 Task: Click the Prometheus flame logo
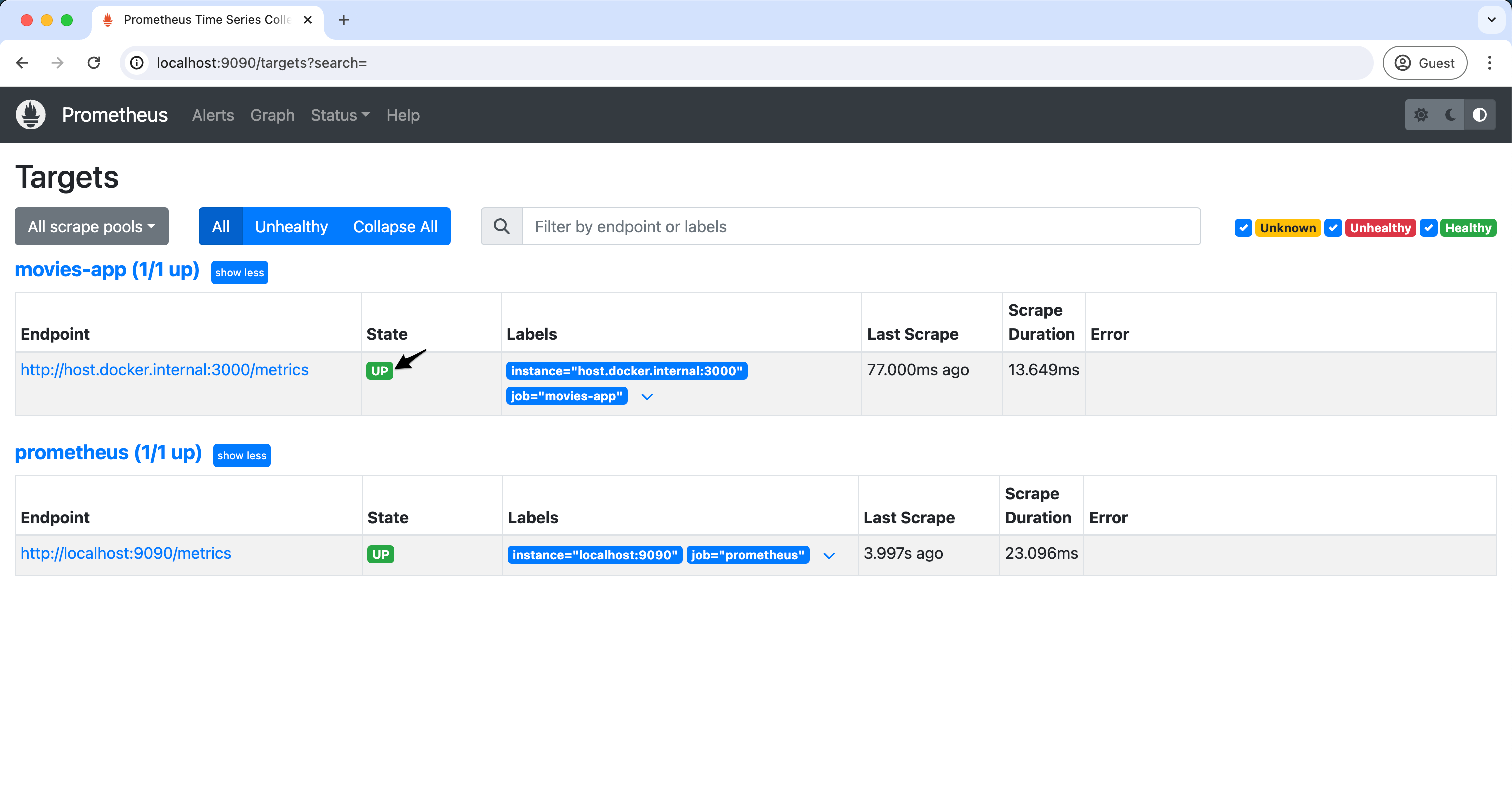pyautogui.click(x=31, y=115)
